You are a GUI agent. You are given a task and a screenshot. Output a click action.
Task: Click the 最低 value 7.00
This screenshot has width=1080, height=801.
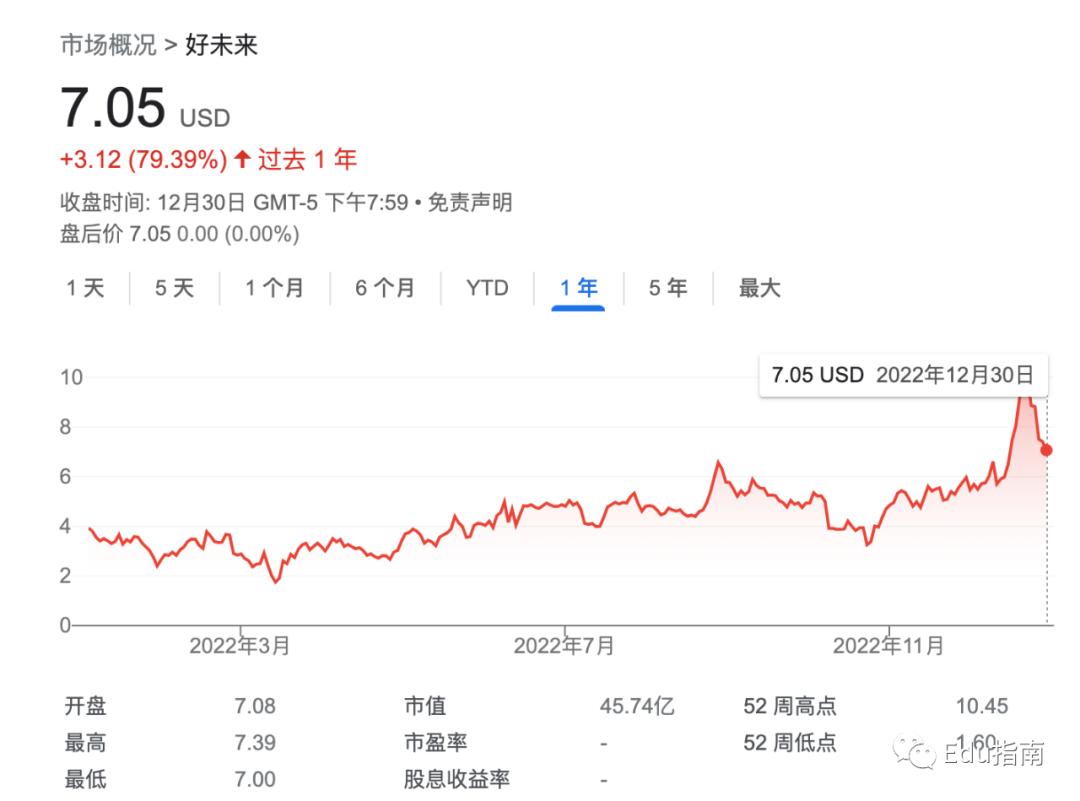click(x=255, y=779)
